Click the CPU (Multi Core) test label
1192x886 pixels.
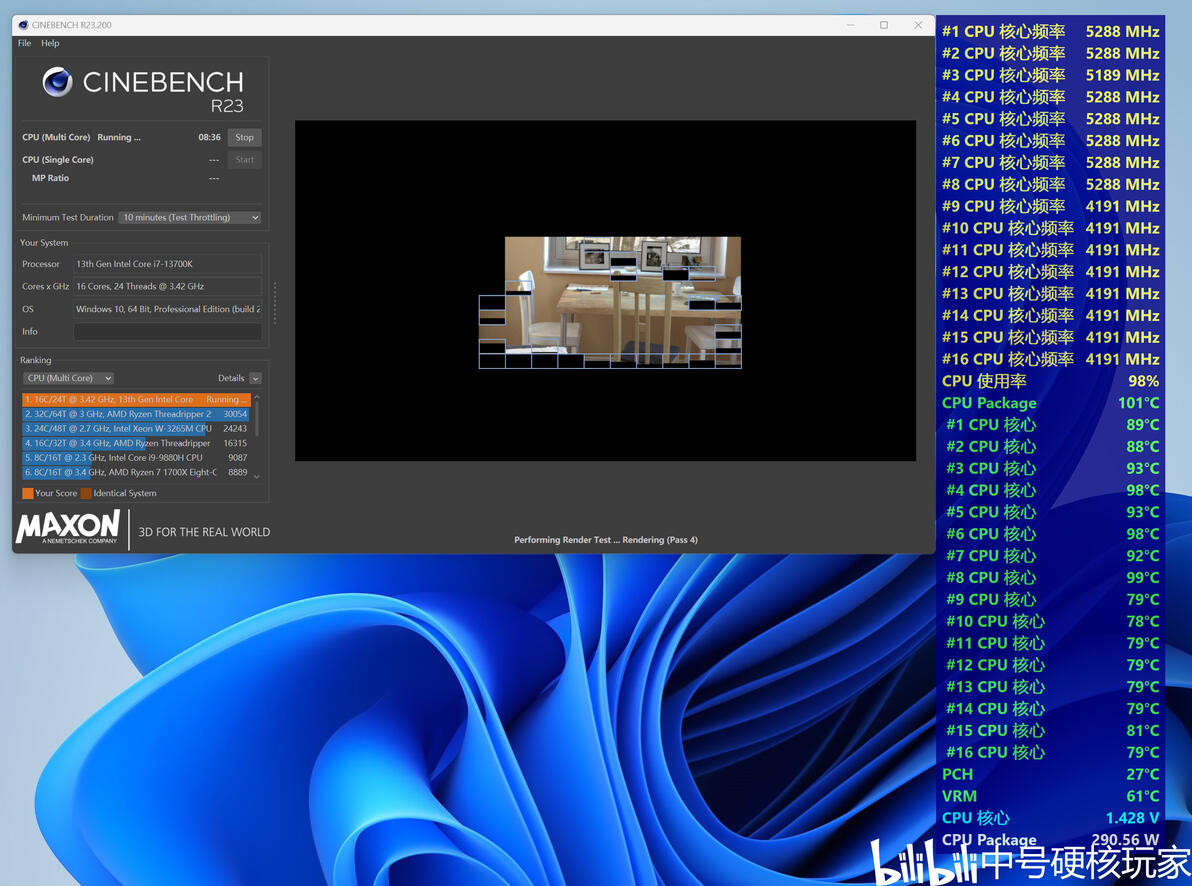click(56, 138)
